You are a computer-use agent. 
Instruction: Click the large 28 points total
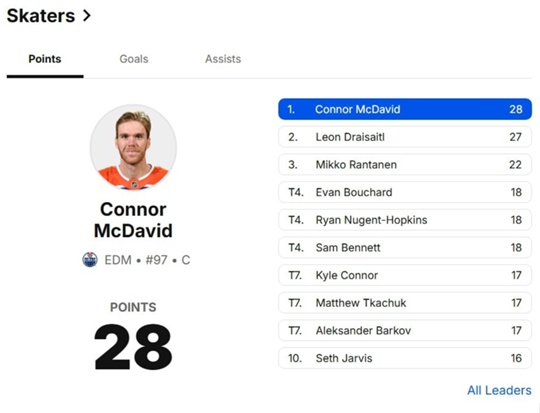pyautogui.click(x=133, y=347)
